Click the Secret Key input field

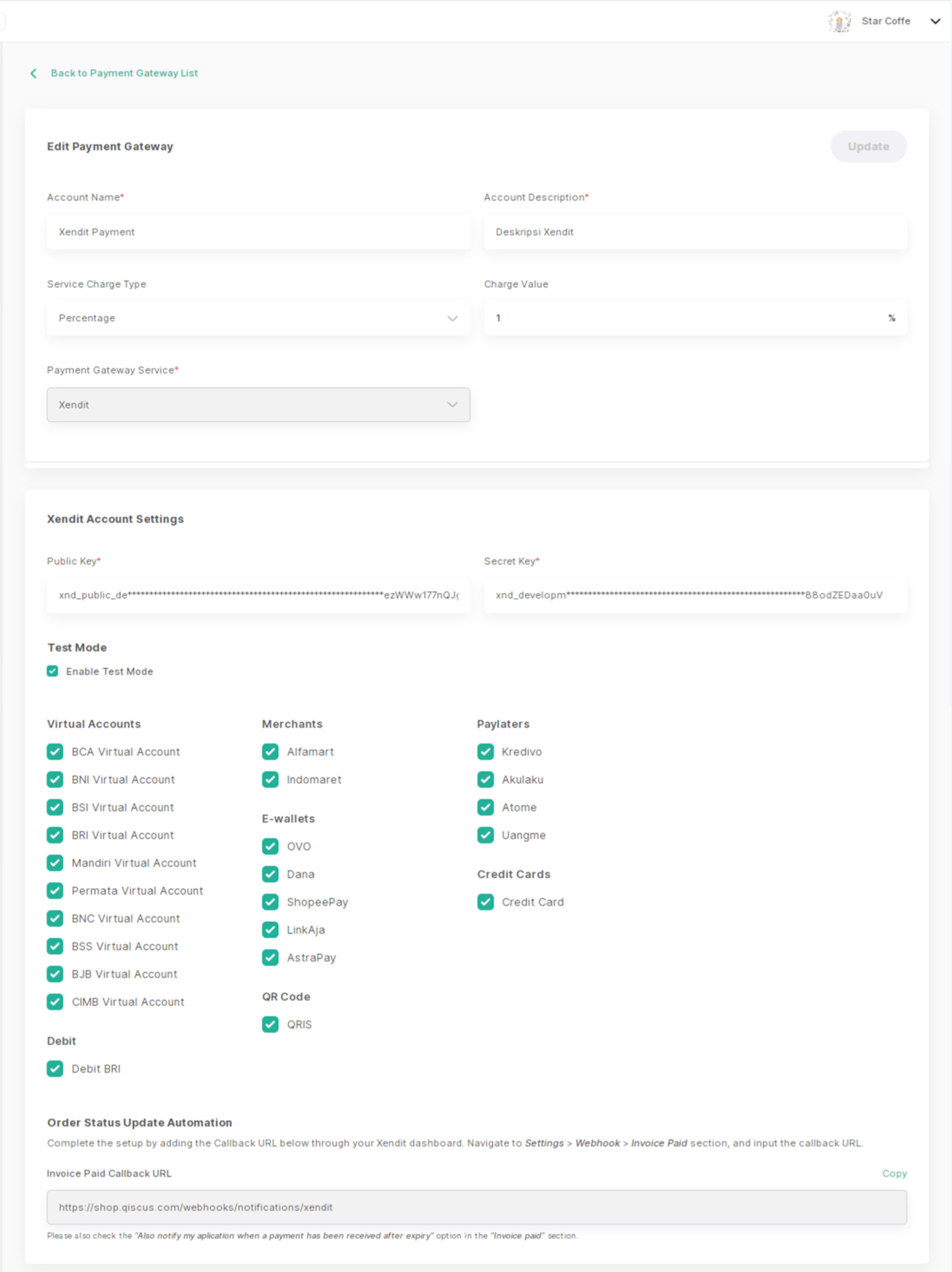[695, 595]
